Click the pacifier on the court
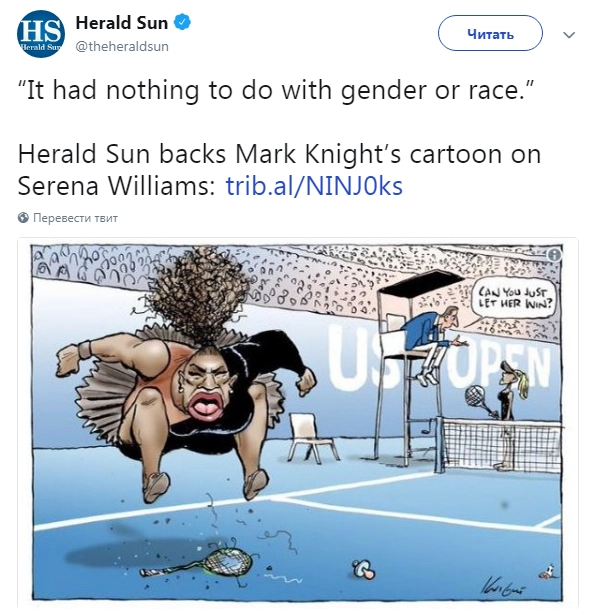 [363, 569]
